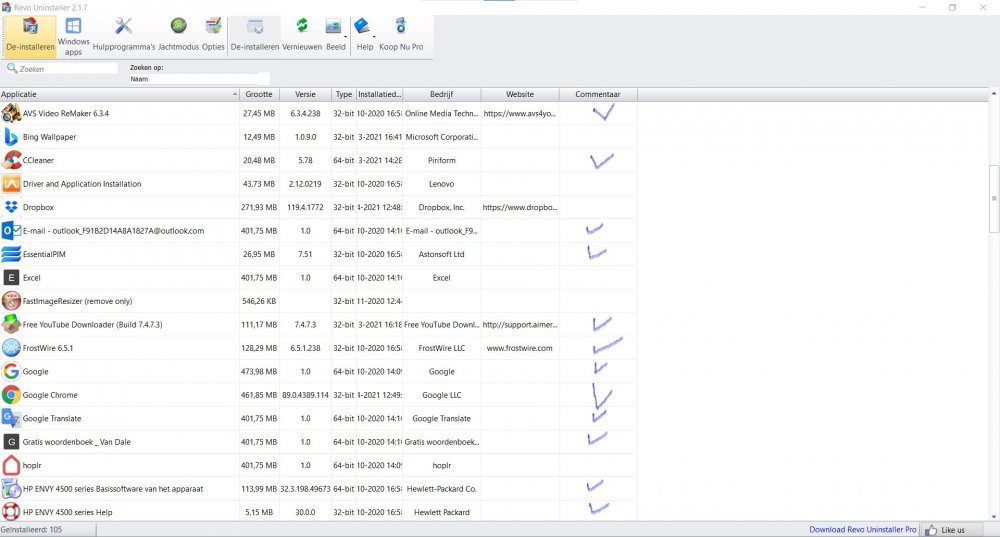Screen dimensions: 1000x537
Task: Click Download Revo Uninstaller Pro link
Action: [863, 529]
